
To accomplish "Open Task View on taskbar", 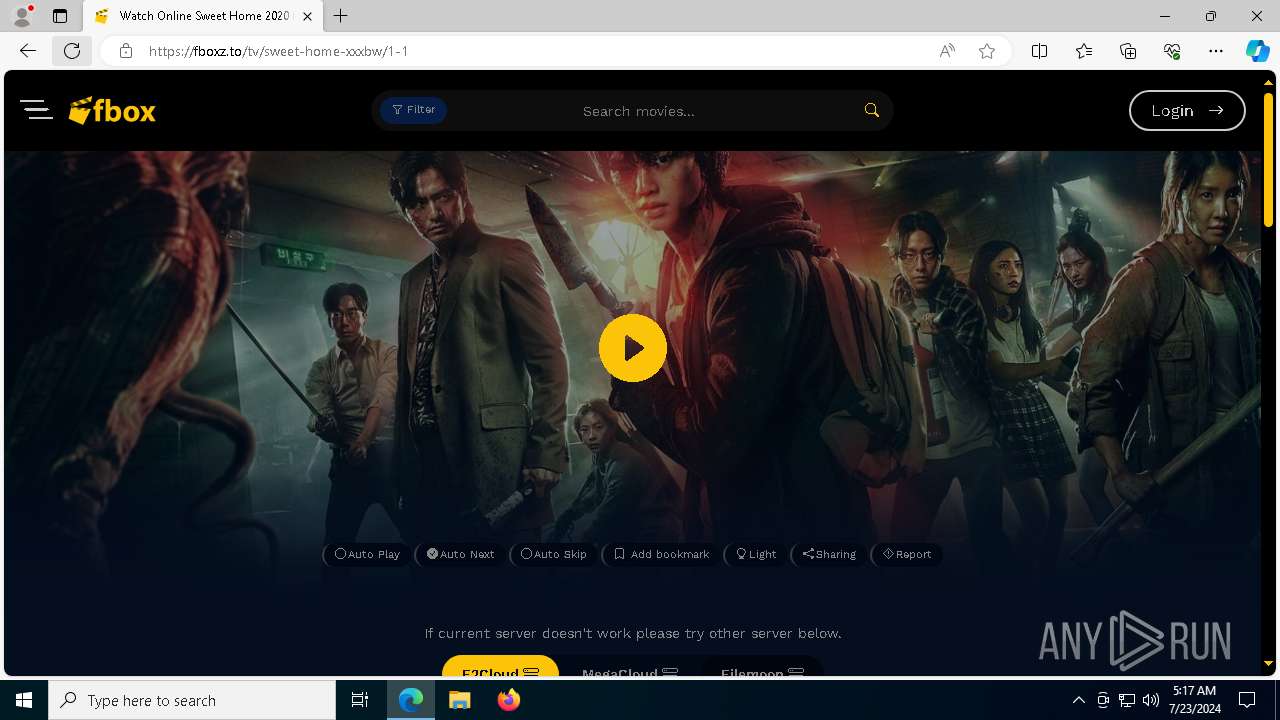I will 360,700.
